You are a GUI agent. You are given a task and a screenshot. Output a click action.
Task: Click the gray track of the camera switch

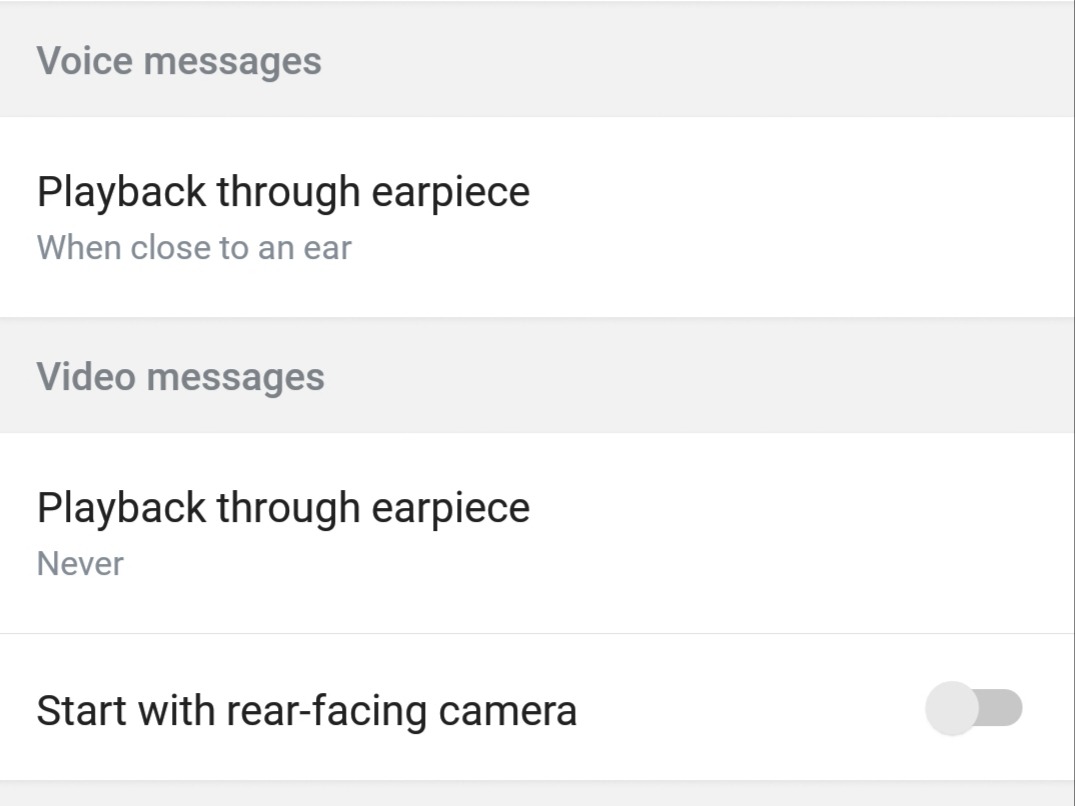click(1003, 709)
